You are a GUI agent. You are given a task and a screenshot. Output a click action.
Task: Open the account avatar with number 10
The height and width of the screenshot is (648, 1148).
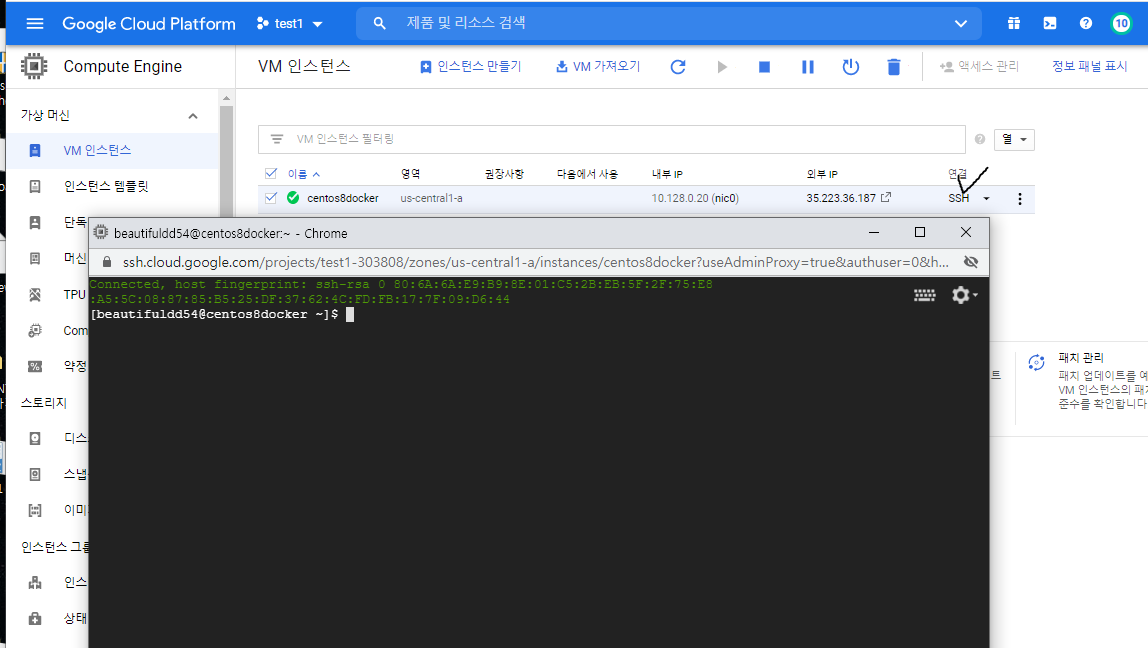[x=1121, y=23]
